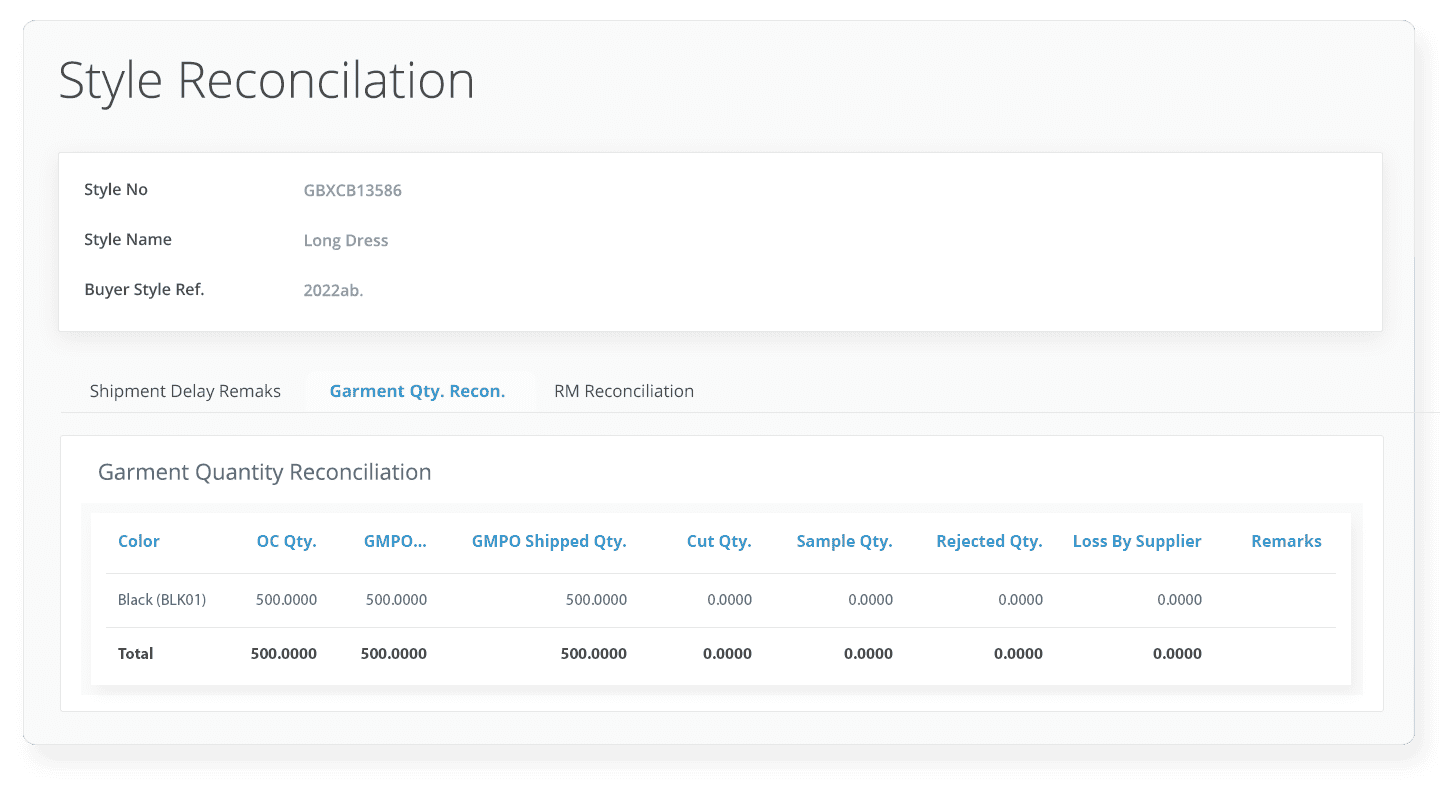The height and width of the screenshot is (792, 1440).
Task: Click the Loss By Supplier column header
Action: tap(1137, 541)
